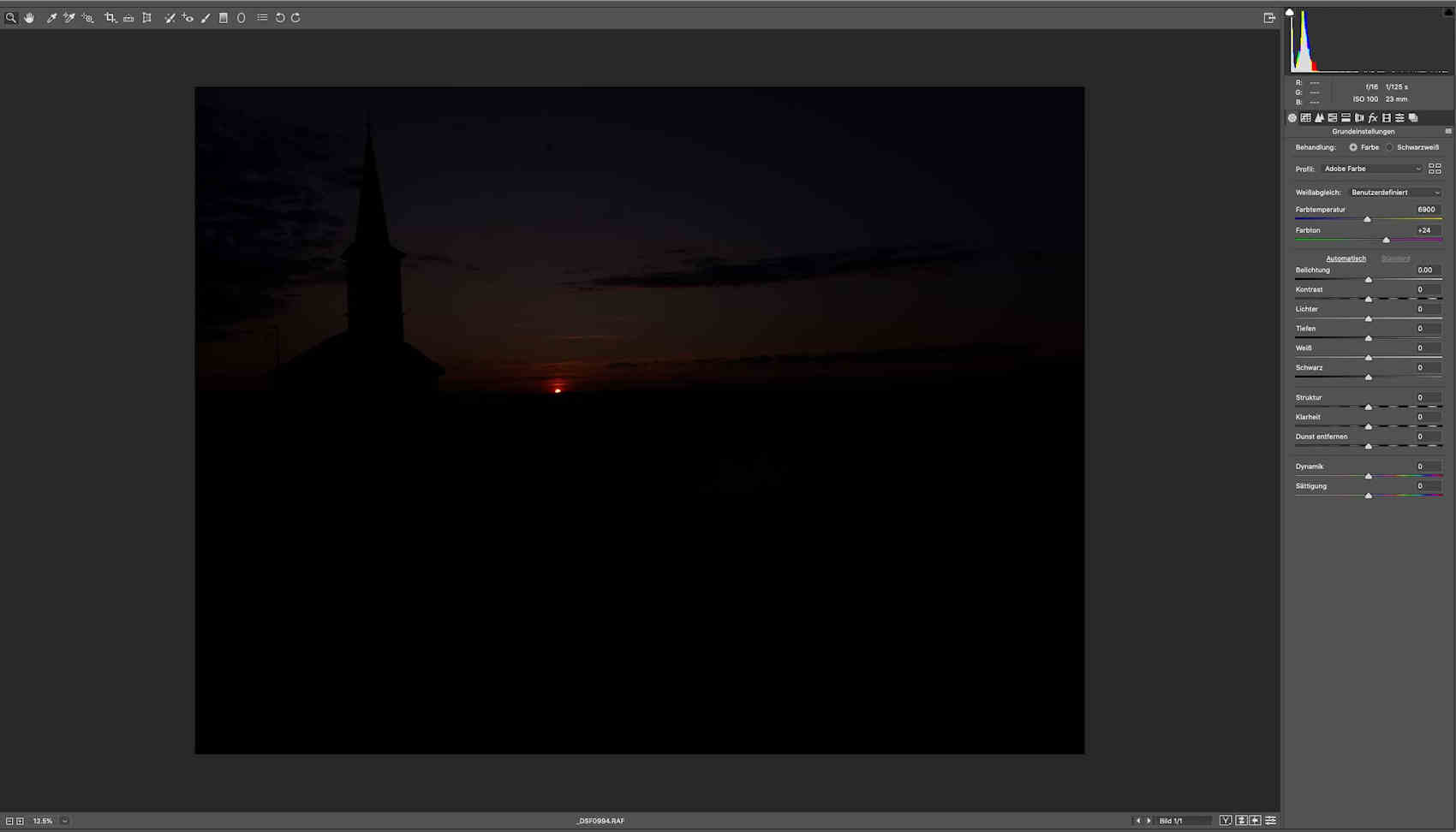Screen dimensions: 1456x832
Task: Open the Snapshots panel tab
Action: click(1413, 118)
